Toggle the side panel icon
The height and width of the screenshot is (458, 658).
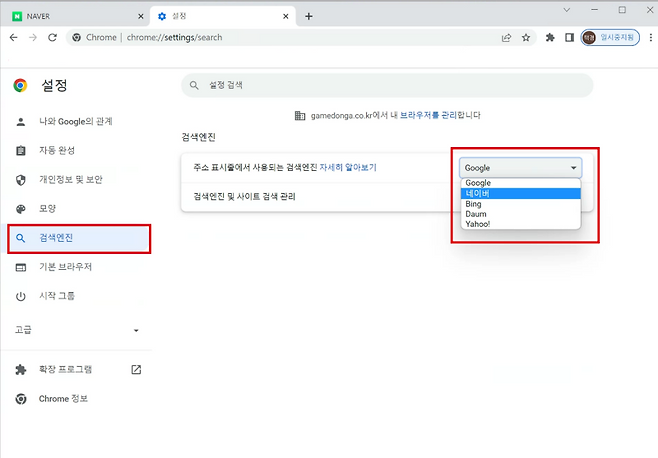point(569,38)
